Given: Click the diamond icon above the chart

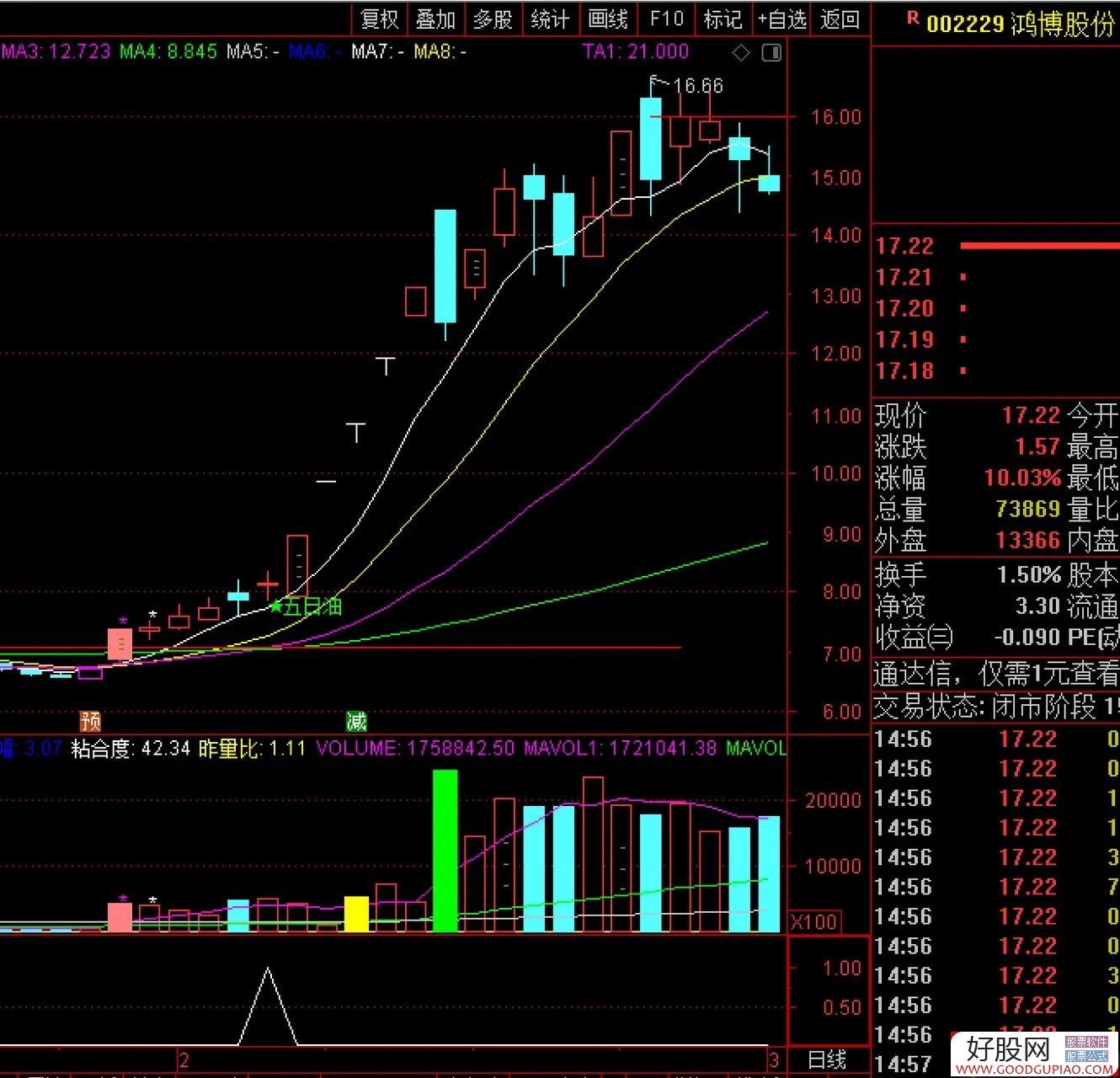Looking at the screenshot, I should (x=741, y=53).
